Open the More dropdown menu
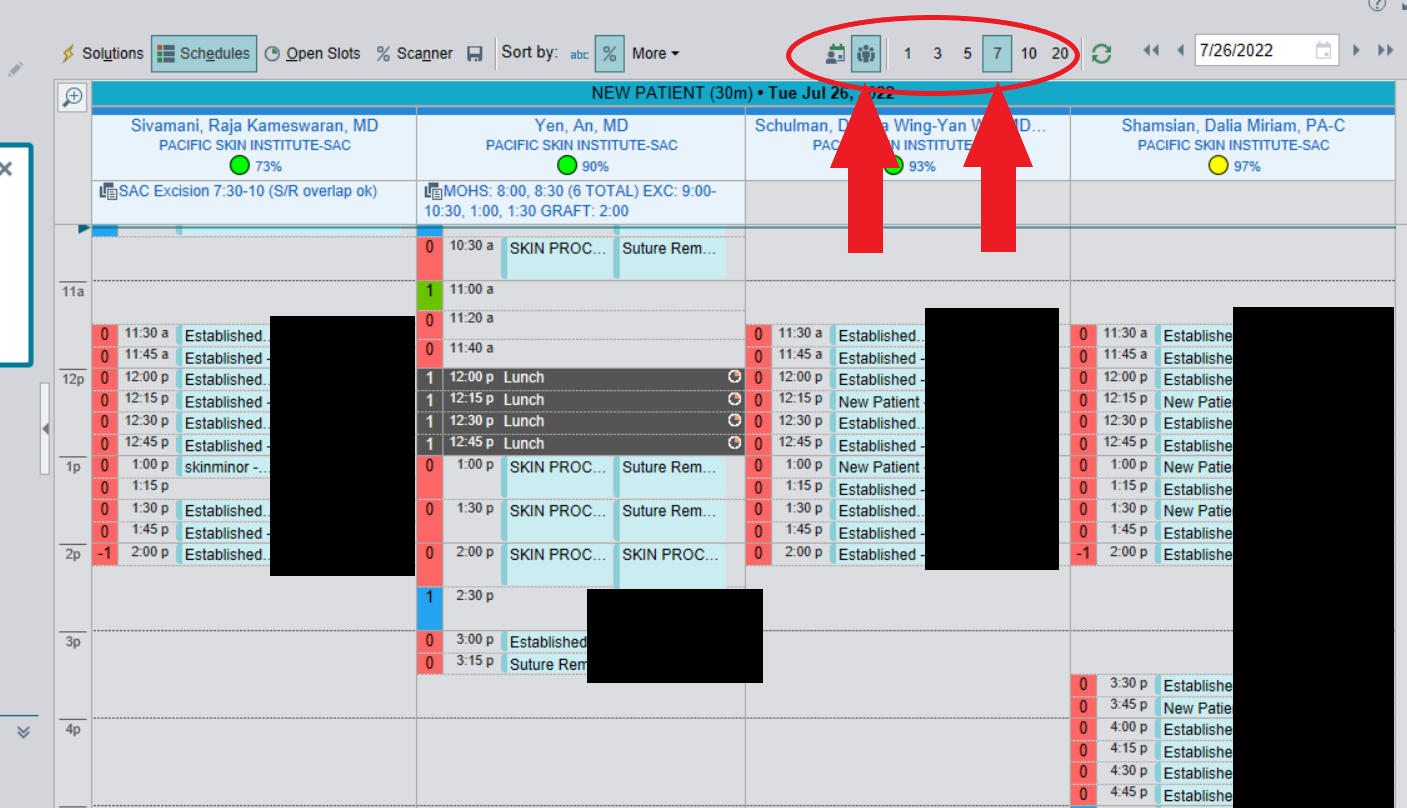 pyautogui.click(x=652, y=53)
